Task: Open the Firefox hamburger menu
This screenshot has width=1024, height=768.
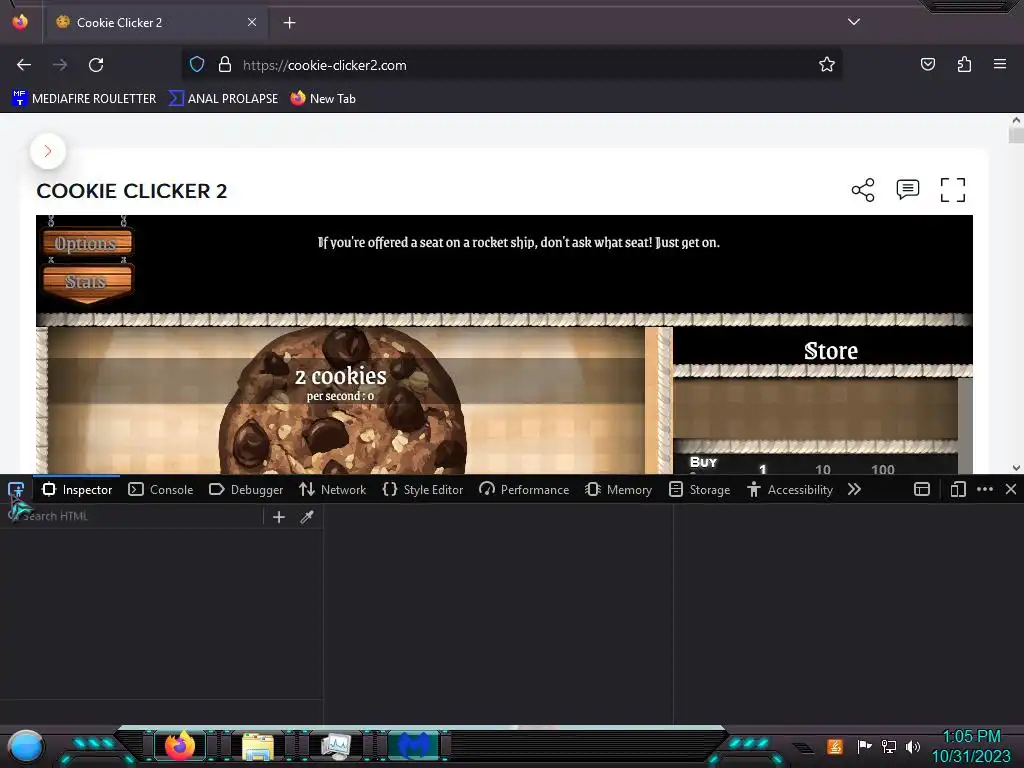Action: (1000, 64)
